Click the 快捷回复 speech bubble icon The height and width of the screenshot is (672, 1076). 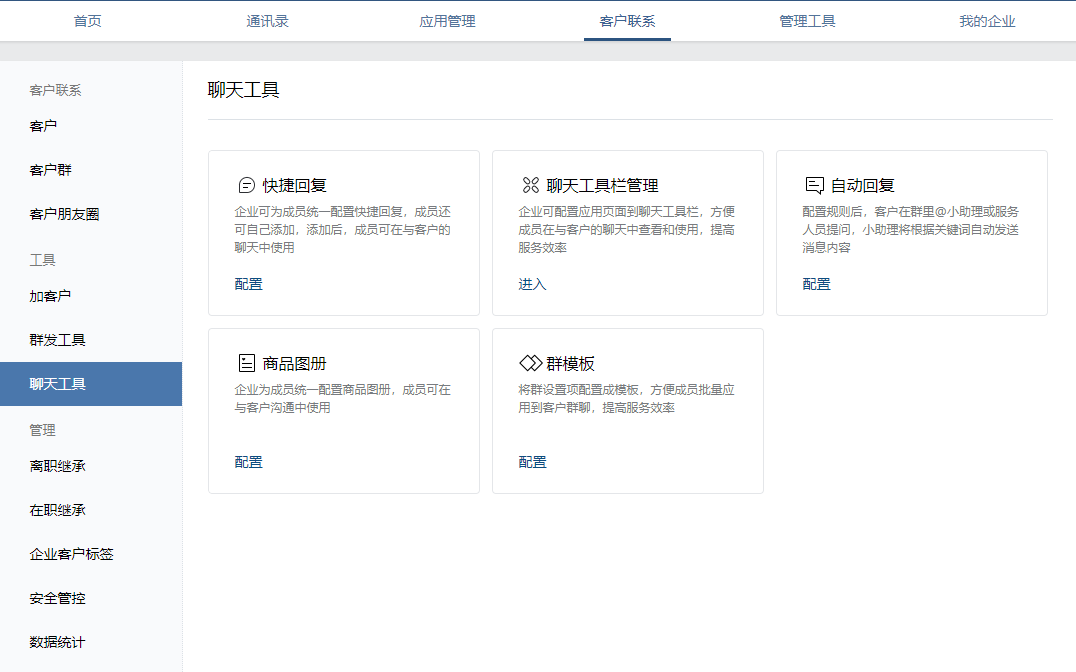click(x=246, y=185)
